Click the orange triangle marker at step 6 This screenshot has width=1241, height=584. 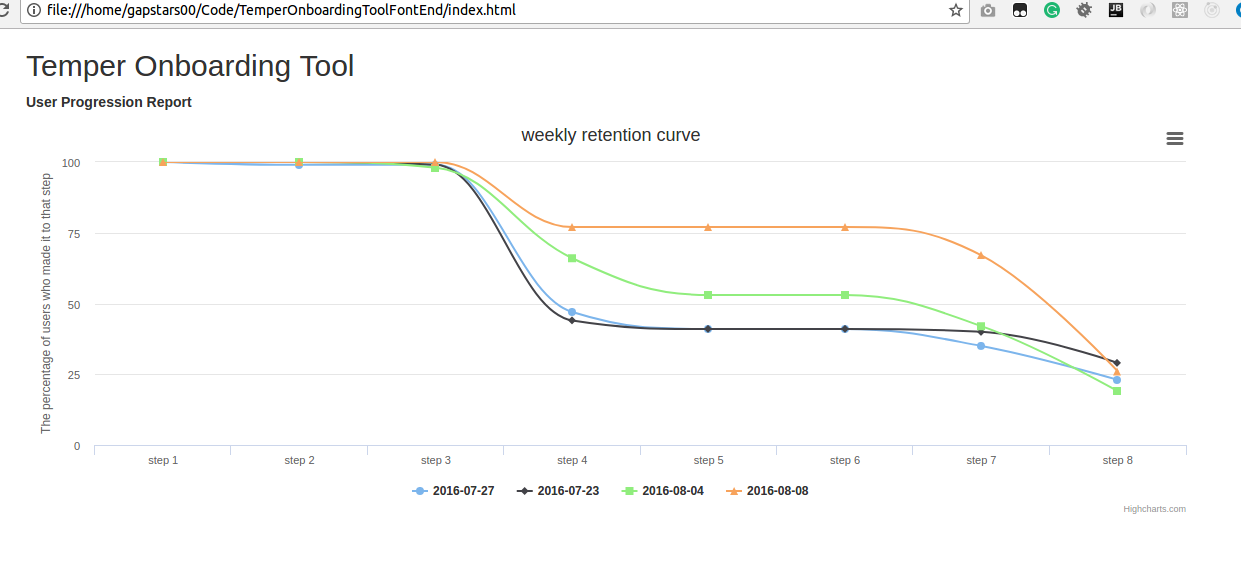[x=845, y=227]
